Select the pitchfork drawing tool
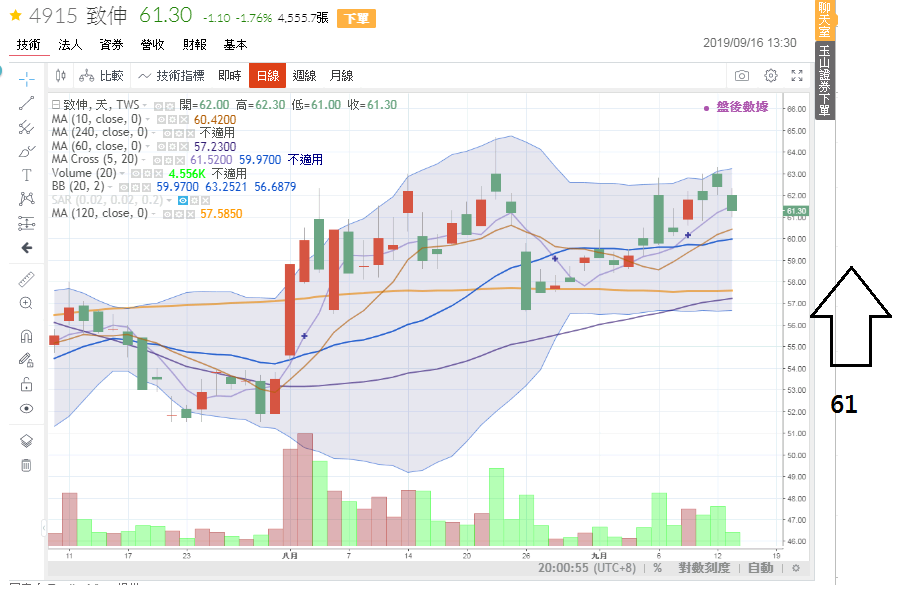900x595 pixels. (x=26, y=127)
